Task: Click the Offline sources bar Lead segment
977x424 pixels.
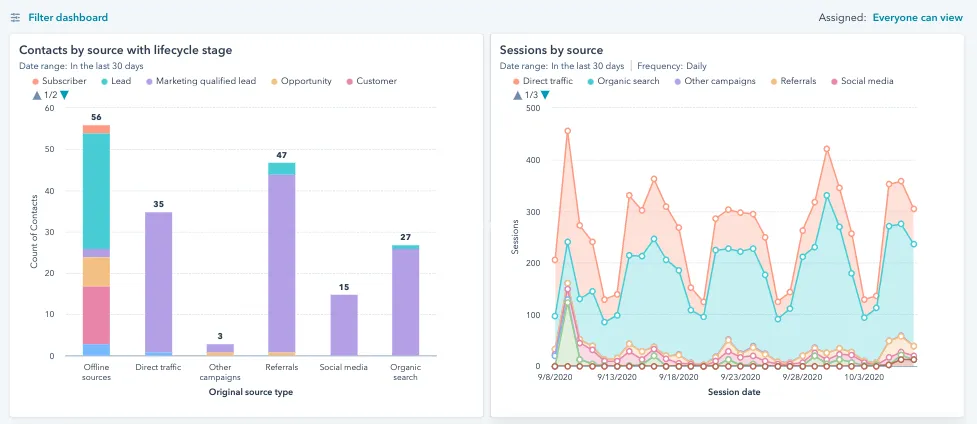Action: coord(96,191)
